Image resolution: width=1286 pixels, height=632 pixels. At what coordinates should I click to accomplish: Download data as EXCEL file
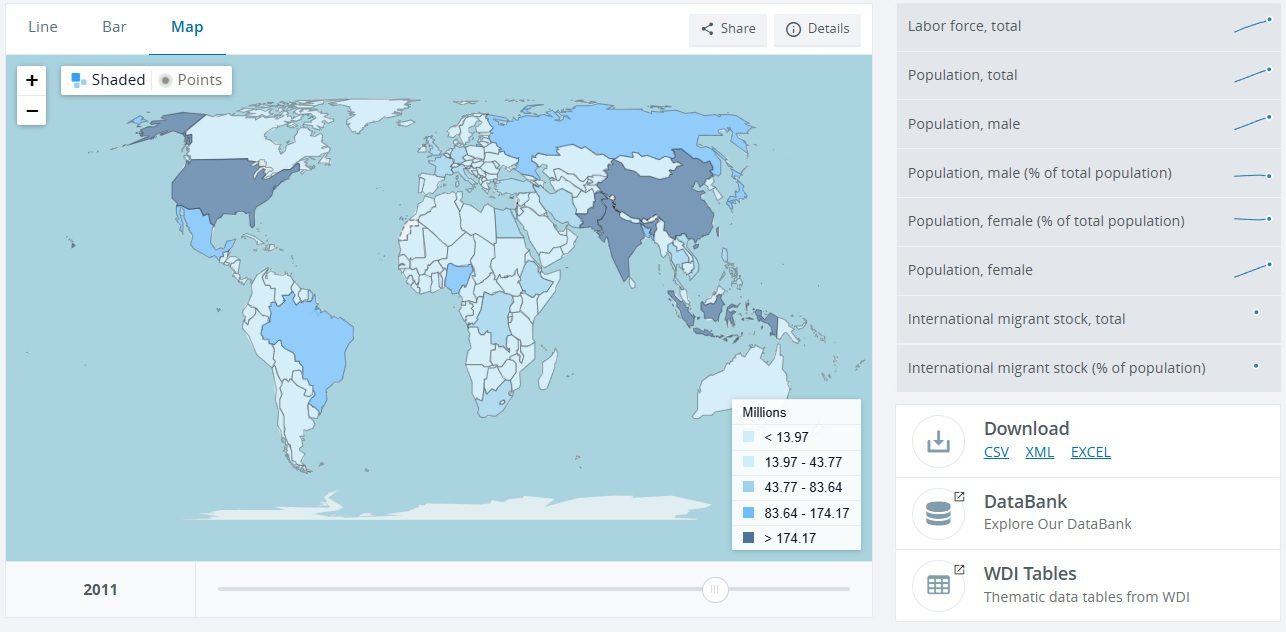tap(1090, 452)
